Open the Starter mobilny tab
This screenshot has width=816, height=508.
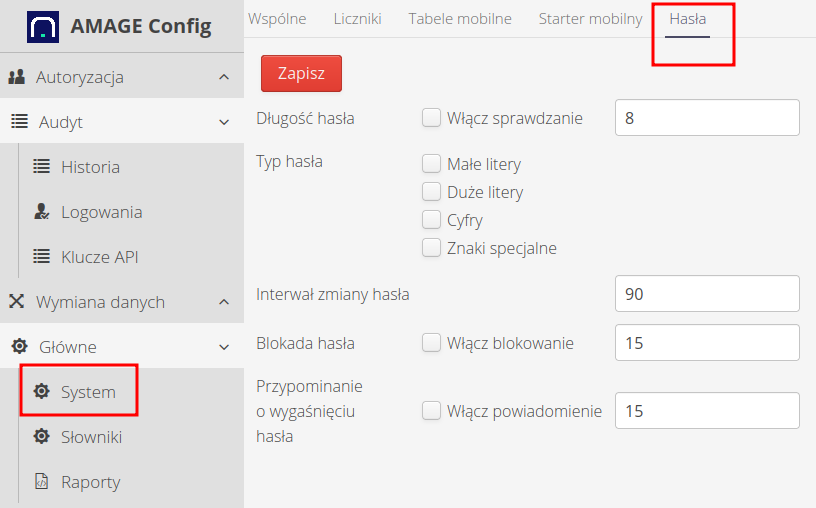(590, 19)
